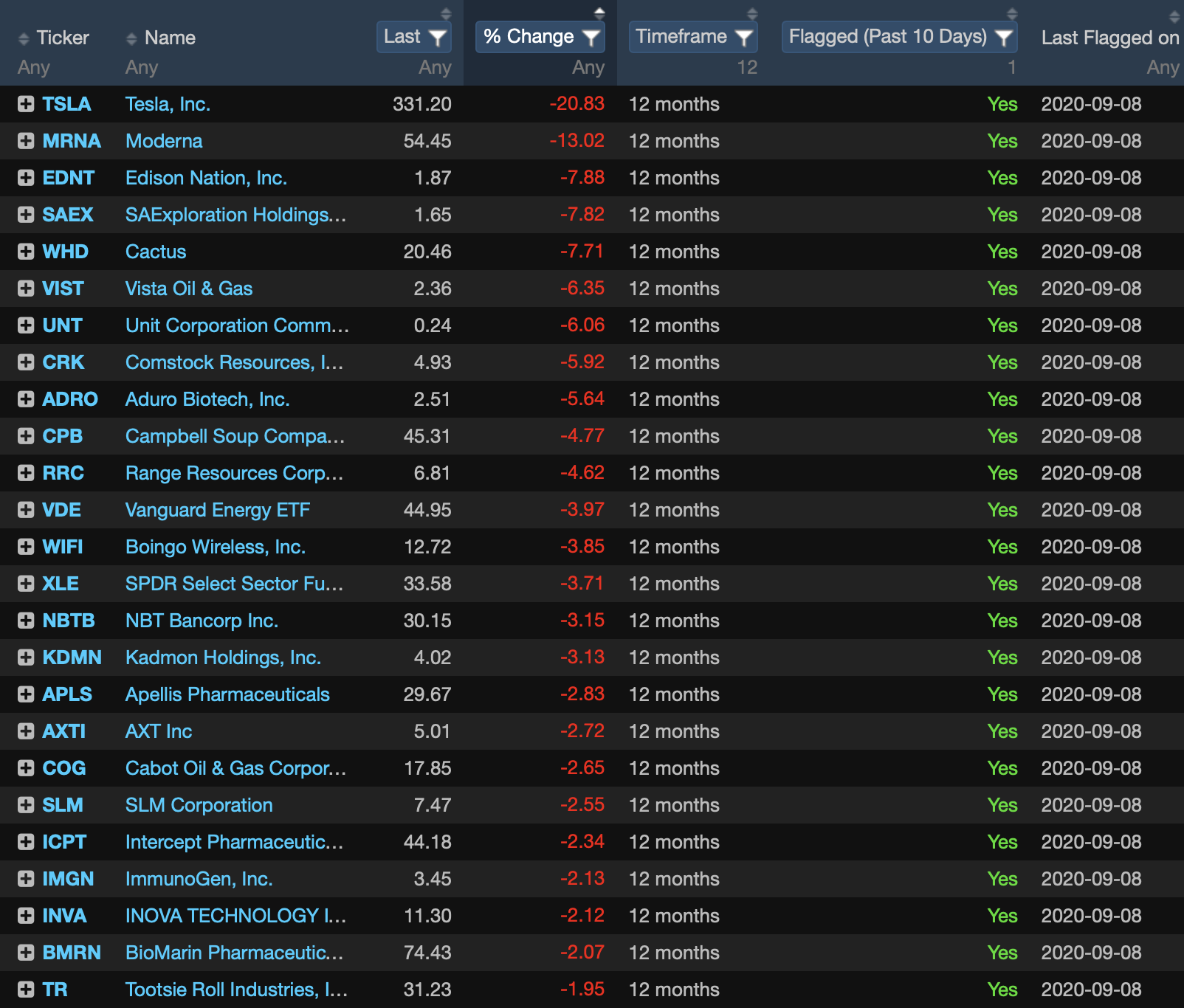The image size is (1184, 1008).
Task: Expand the SAEX row plus icon
Action: click(26, 215)
